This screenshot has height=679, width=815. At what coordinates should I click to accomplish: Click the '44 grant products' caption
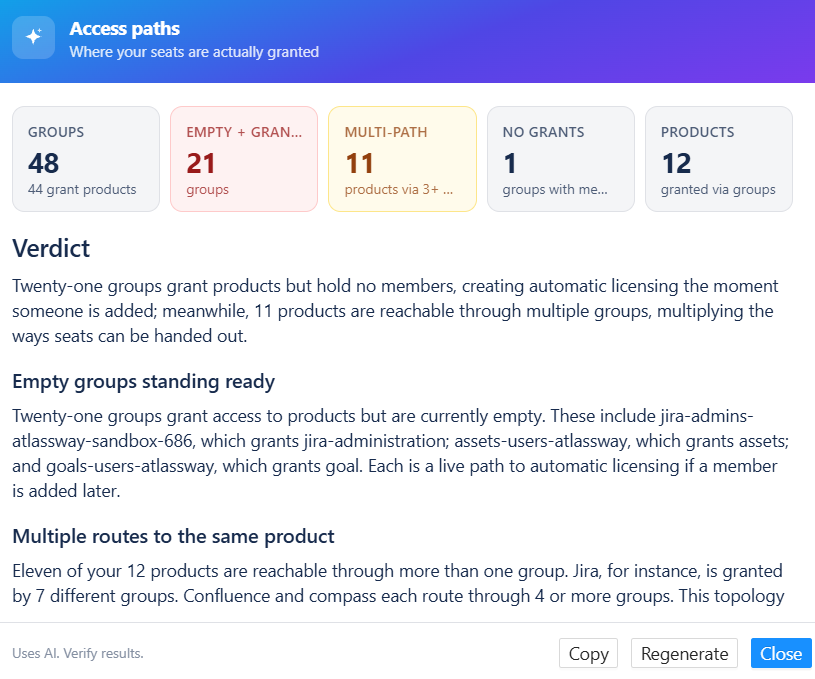[82, 189]
